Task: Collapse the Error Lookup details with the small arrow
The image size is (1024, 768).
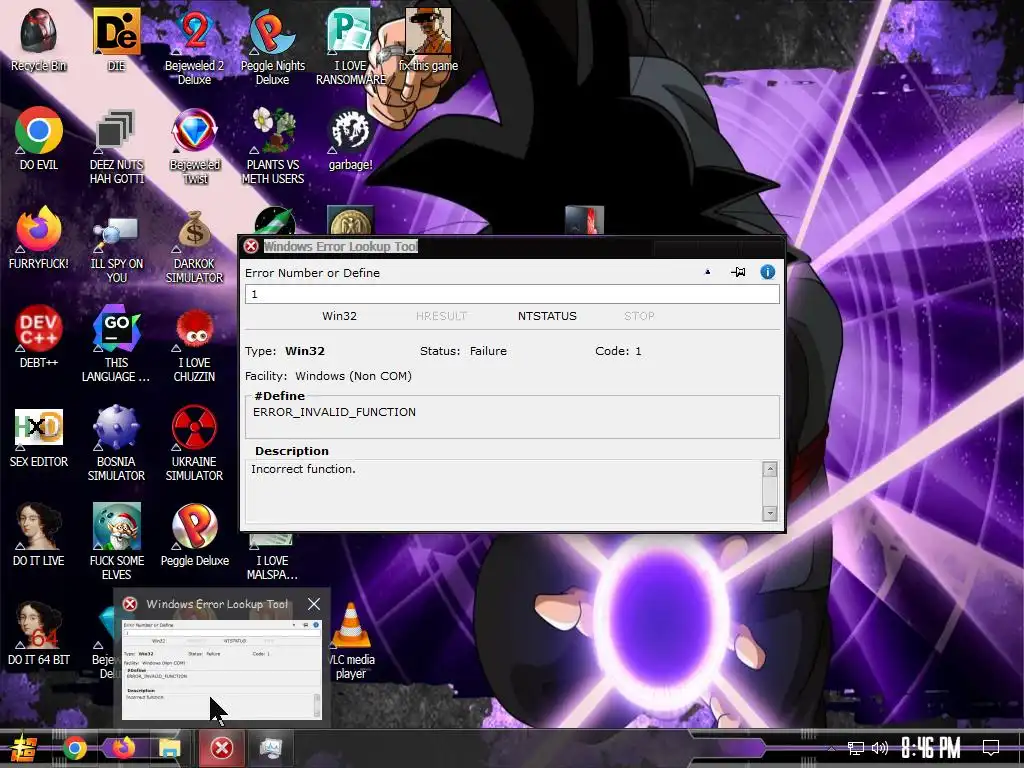Action: click(707, 272)
